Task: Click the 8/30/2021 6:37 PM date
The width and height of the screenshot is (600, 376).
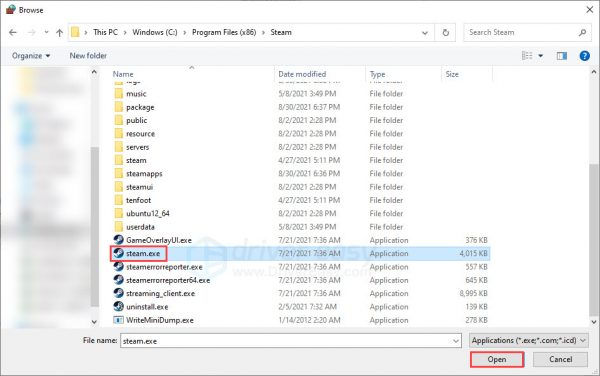Action: [x=309, y=107]
